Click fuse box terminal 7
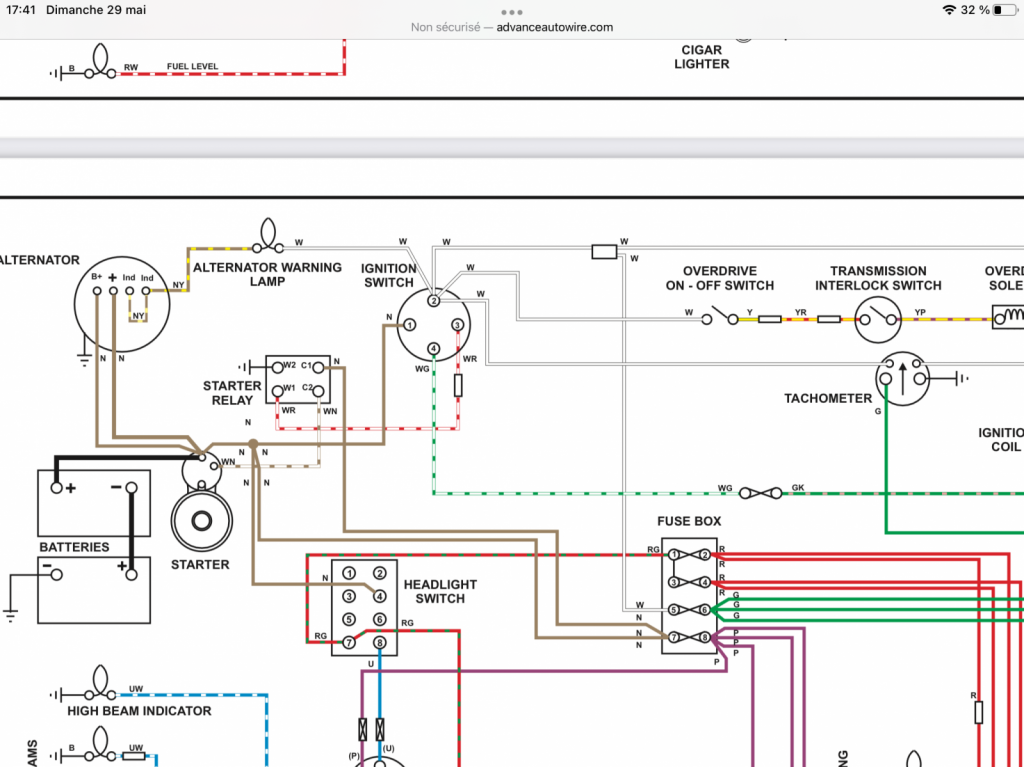The height and width of the screenshot is (767, 1024). tap(673, 637)
